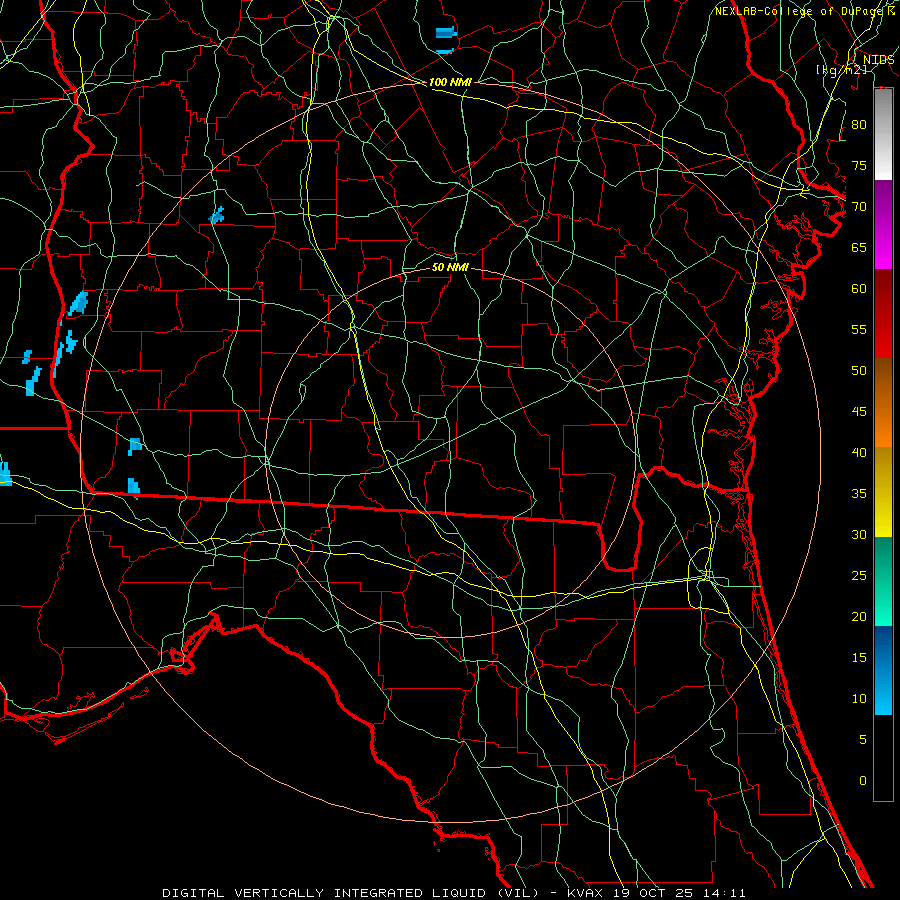The width and height of the screenshot is (900, 900).
Task: Click the kg/m2 units label
Action: point(841,70)
